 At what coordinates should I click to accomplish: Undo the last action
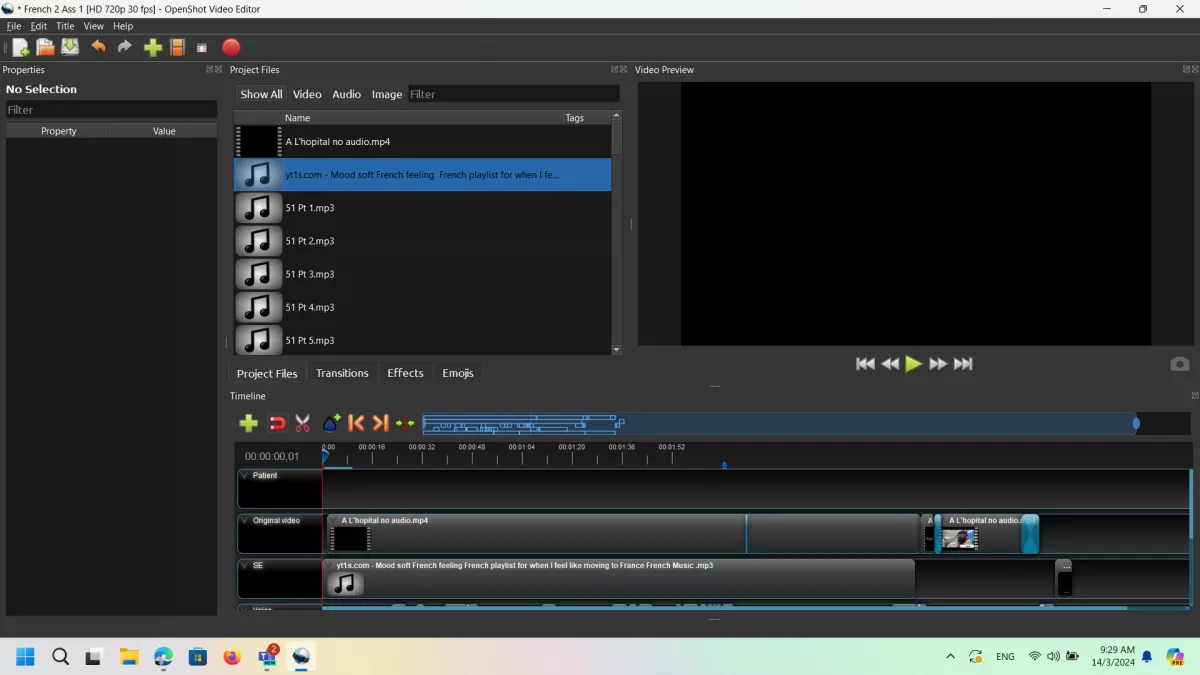pyautogui.click(x=98, y=47)
